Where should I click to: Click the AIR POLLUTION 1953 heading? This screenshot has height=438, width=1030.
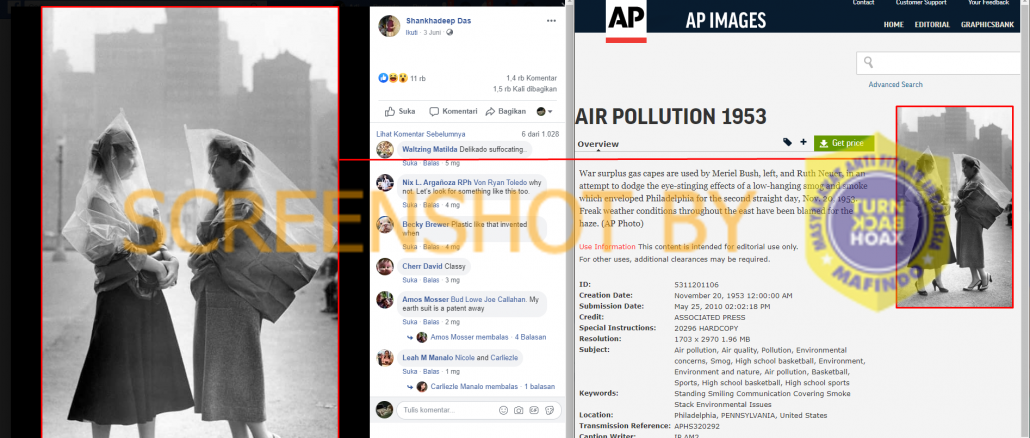click(671, 116)
